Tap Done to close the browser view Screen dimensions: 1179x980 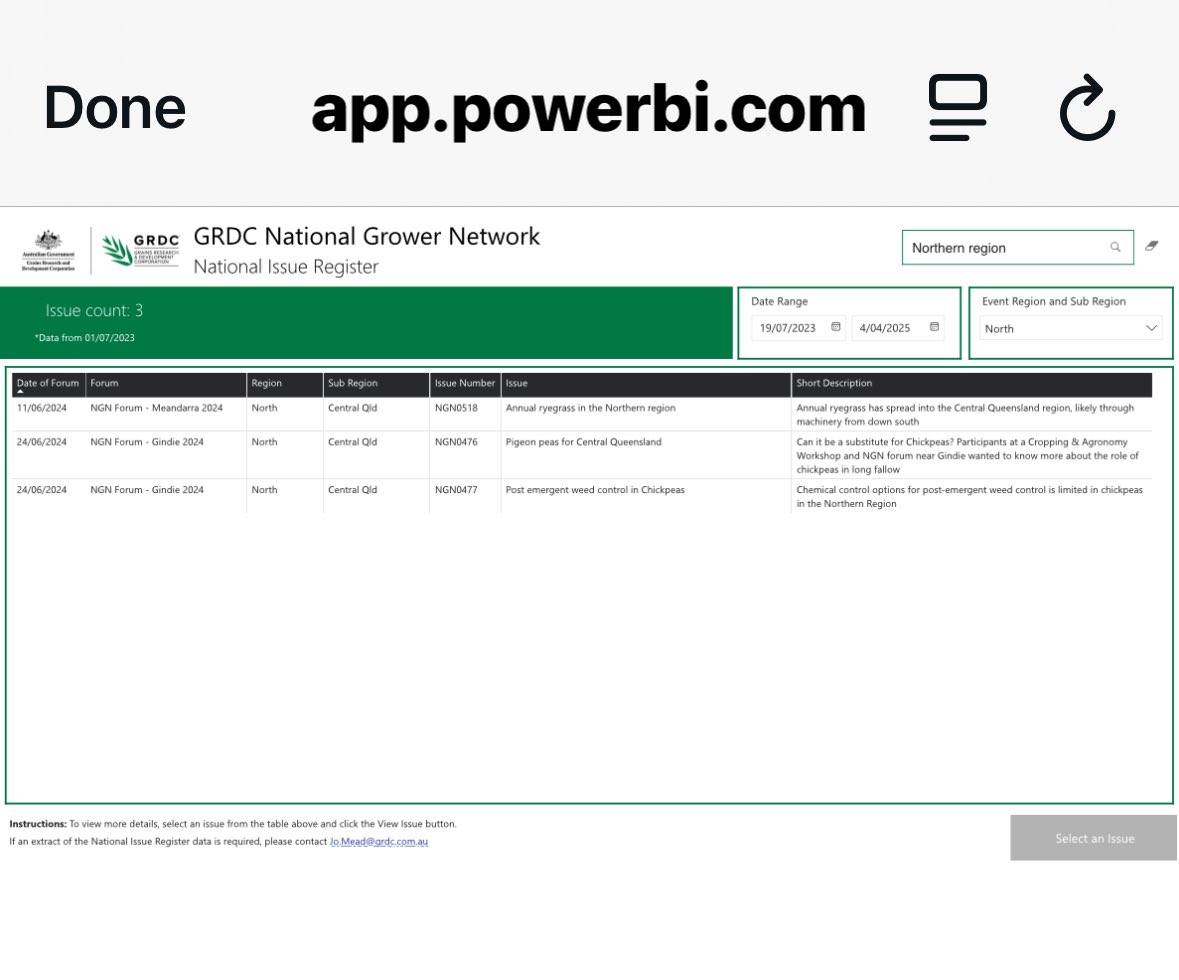[114, 108]
